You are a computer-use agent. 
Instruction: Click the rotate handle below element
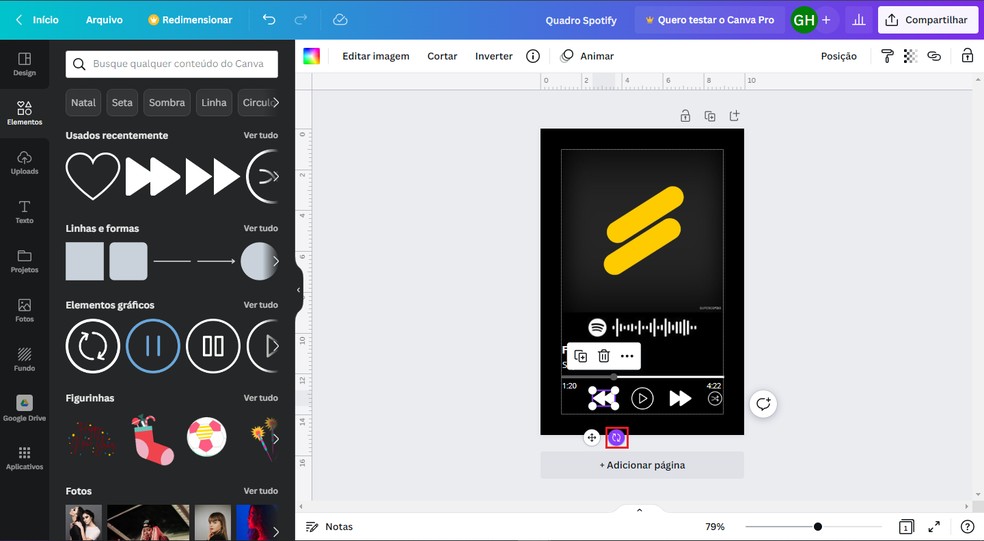(616, 437)
